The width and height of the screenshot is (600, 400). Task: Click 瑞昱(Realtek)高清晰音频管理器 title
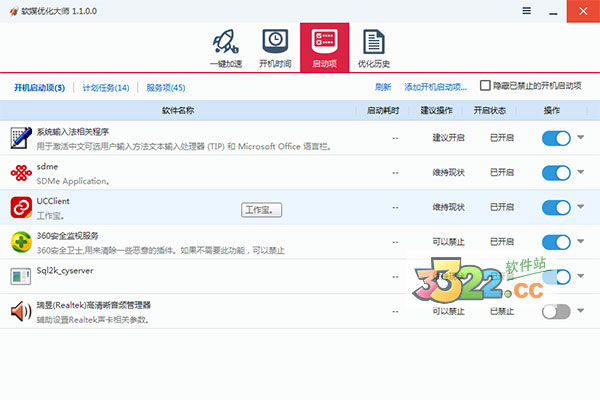pos(94,305)
